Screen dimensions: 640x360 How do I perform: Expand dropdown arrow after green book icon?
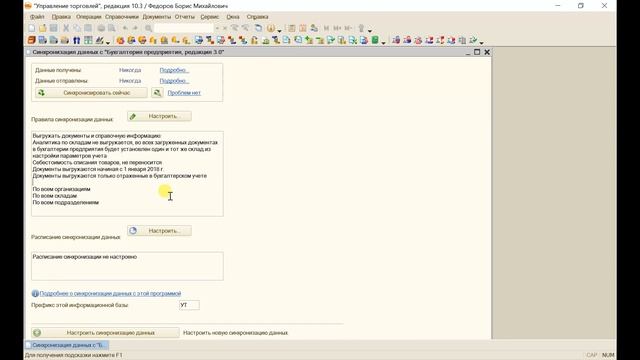tap(383, 42)
